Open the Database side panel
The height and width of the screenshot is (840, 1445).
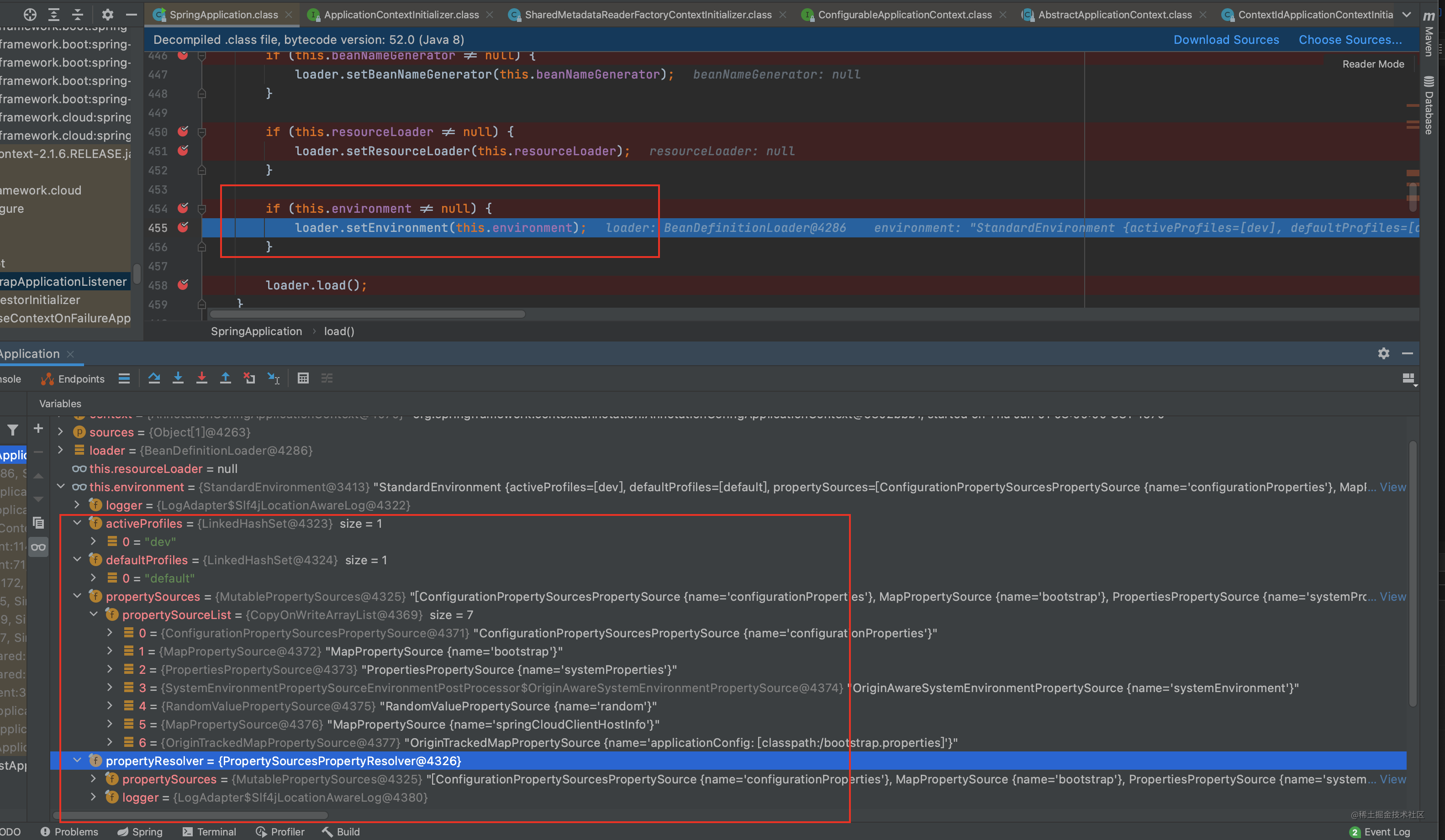pos(1429,106)
